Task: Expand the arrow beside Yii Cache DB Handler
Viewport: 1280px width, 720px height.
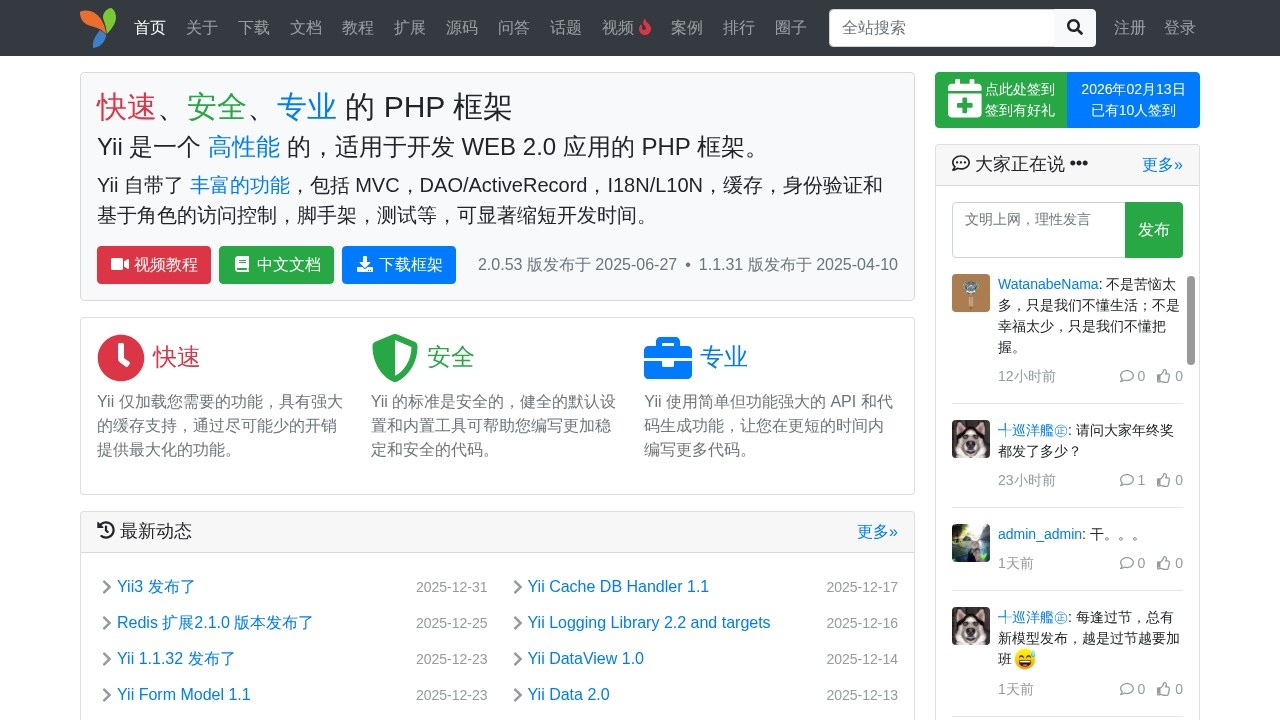Action: [x=517, y=587]
